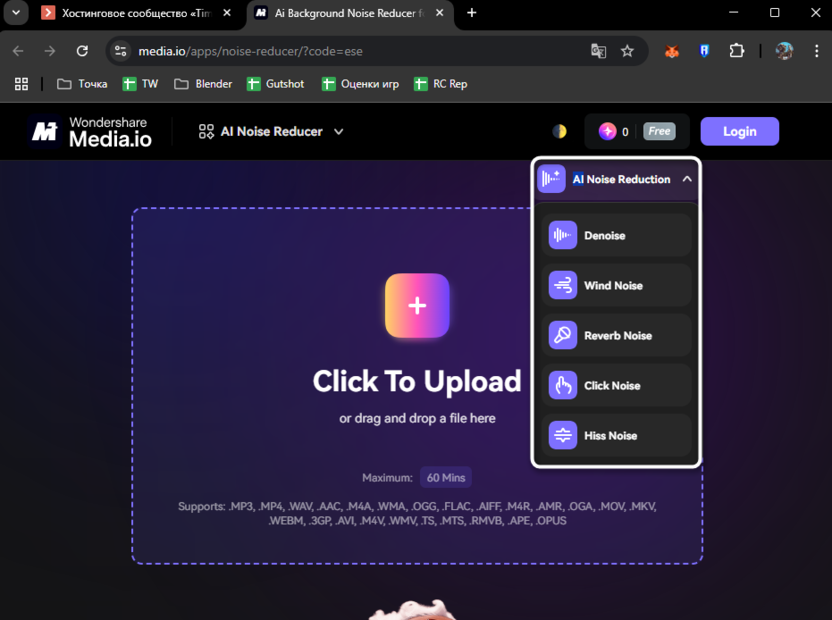Open the MetaMask fox extension

coord(672,51)
